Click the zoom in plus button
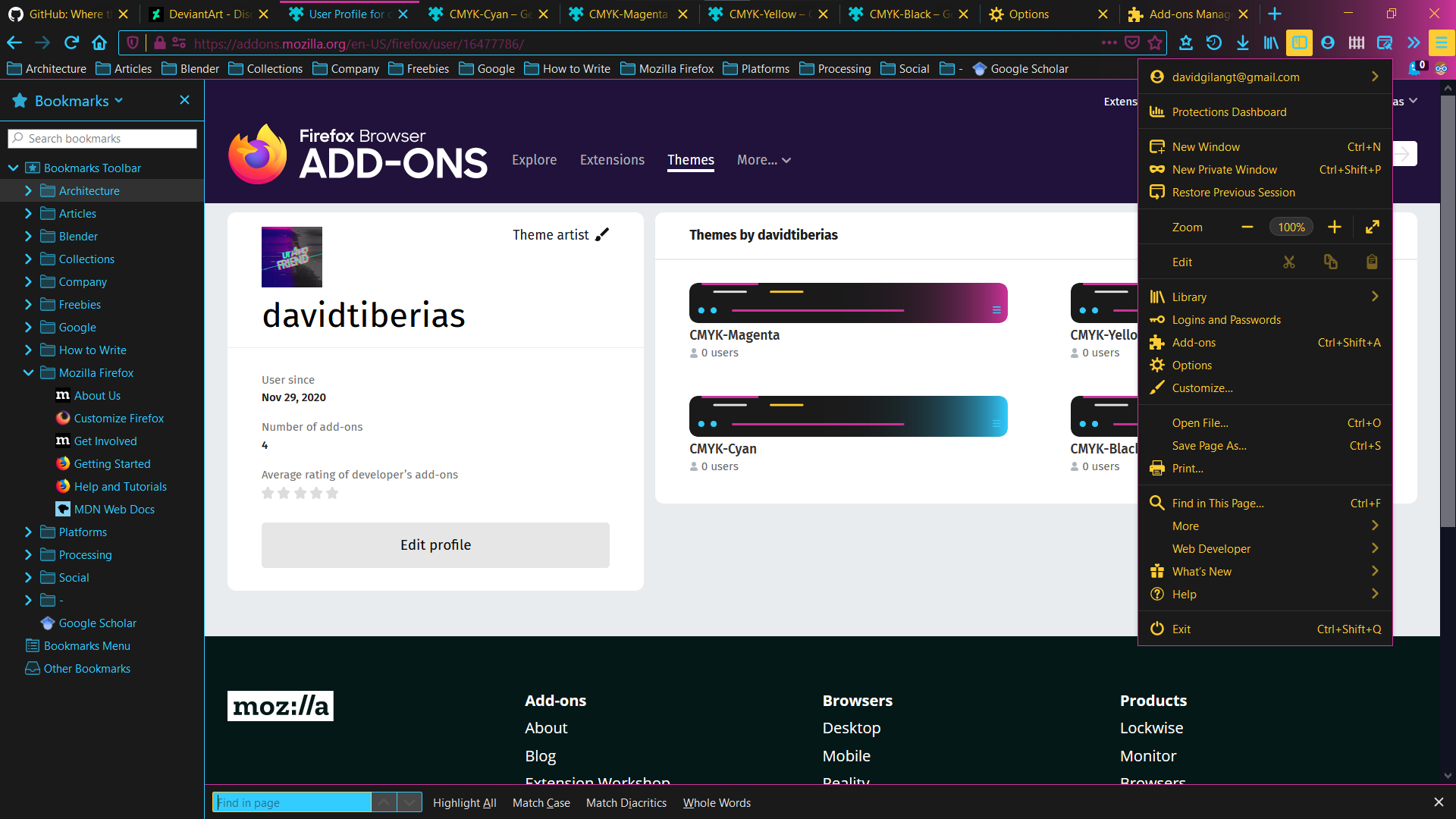The height and width of the screenshot is (819, 1456). tap(1335, 227)
